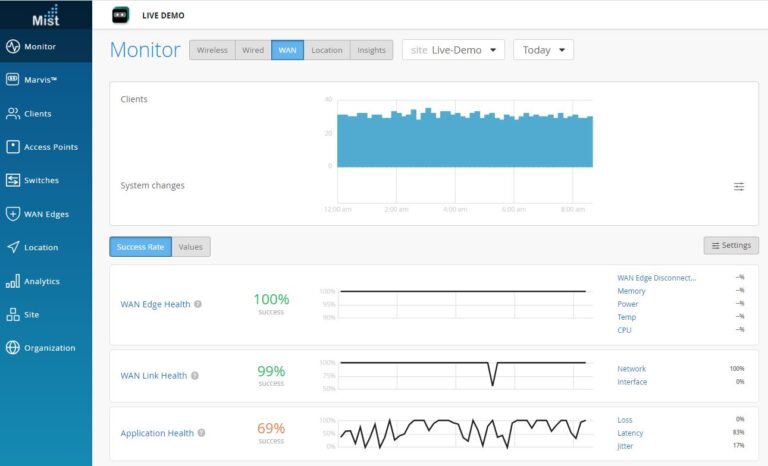Open the Application Health link
This screenshot has width=768, height=466.
click(157, 433)
